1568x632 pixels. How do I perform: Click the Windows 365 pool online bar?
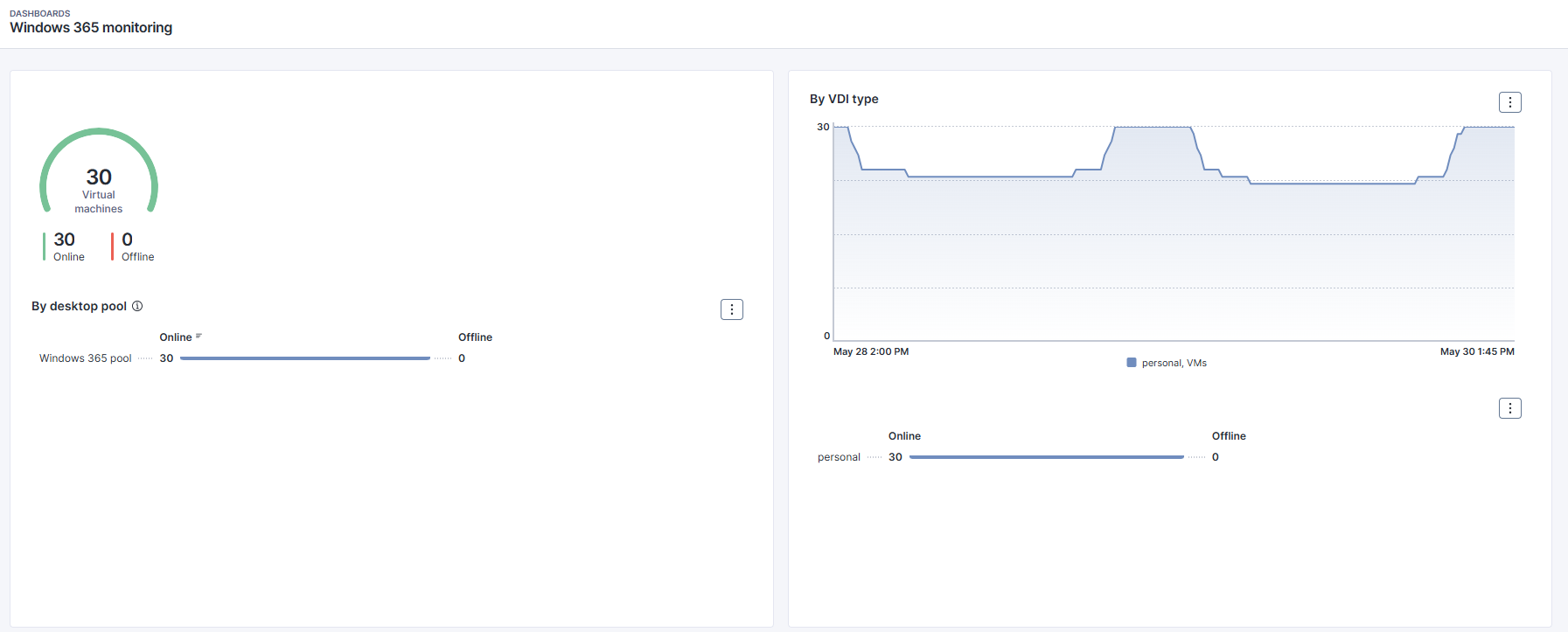coord(304,358)
